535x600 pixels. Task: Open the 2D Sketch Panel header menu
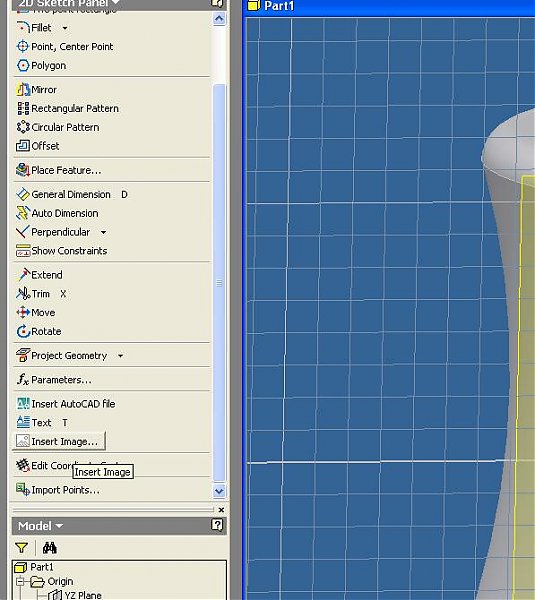tap(69, 4)
